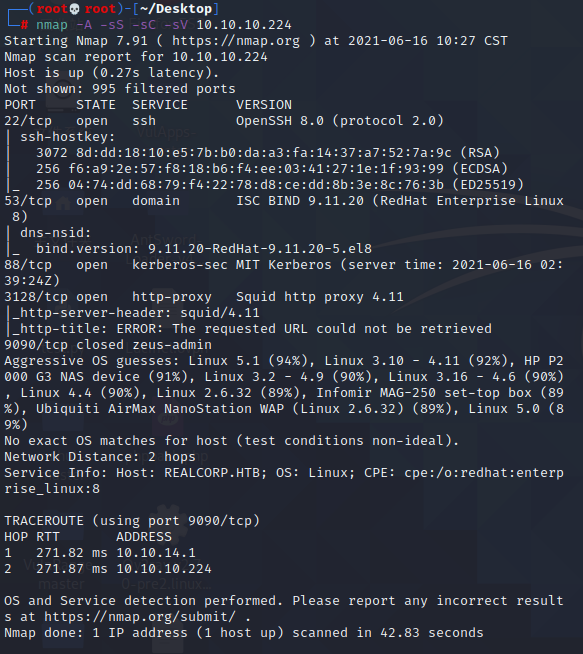Open the https://nmap.org link in header

tap(236, 41)
